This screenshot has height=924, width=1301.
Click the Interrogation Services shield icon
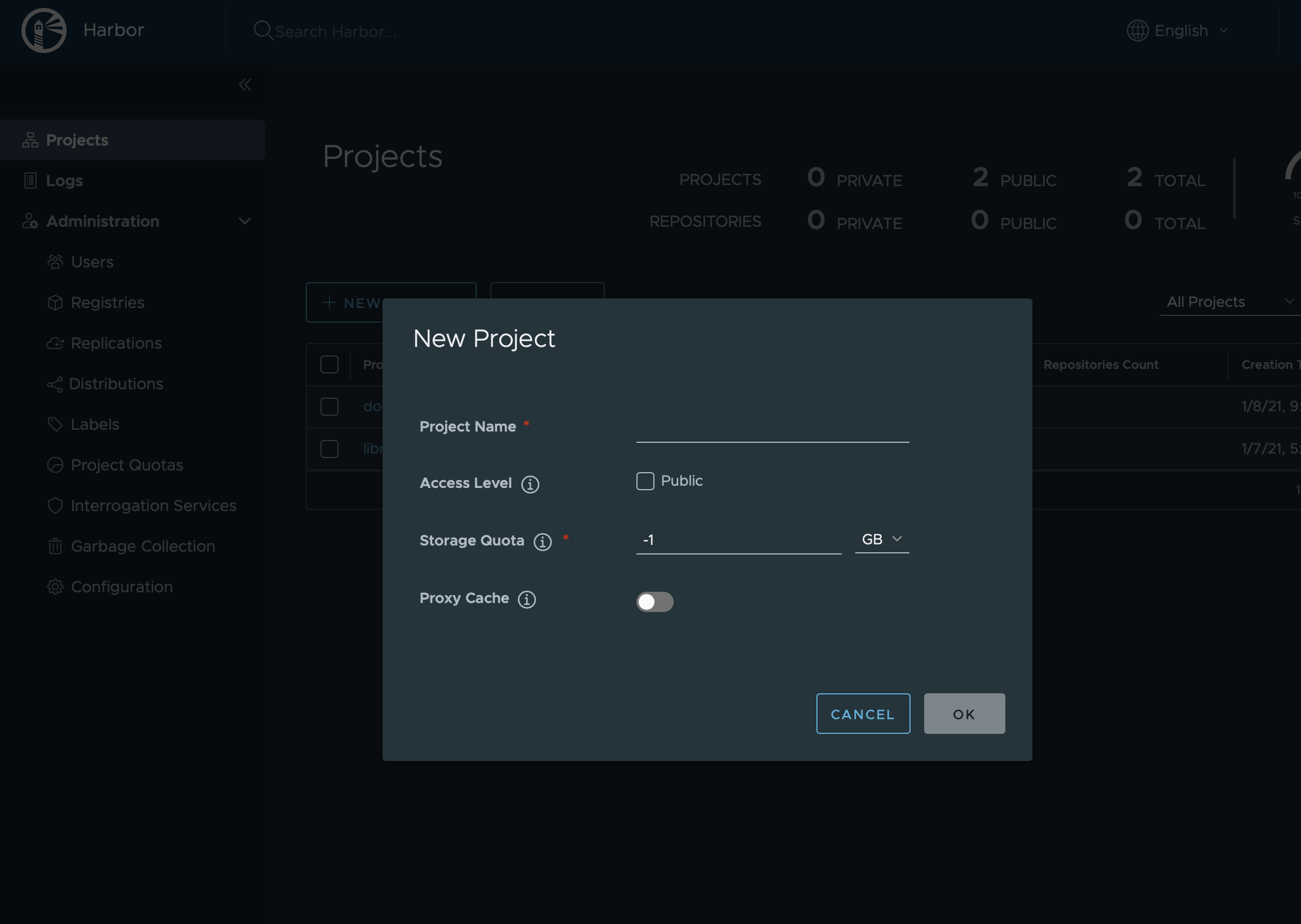55,505
